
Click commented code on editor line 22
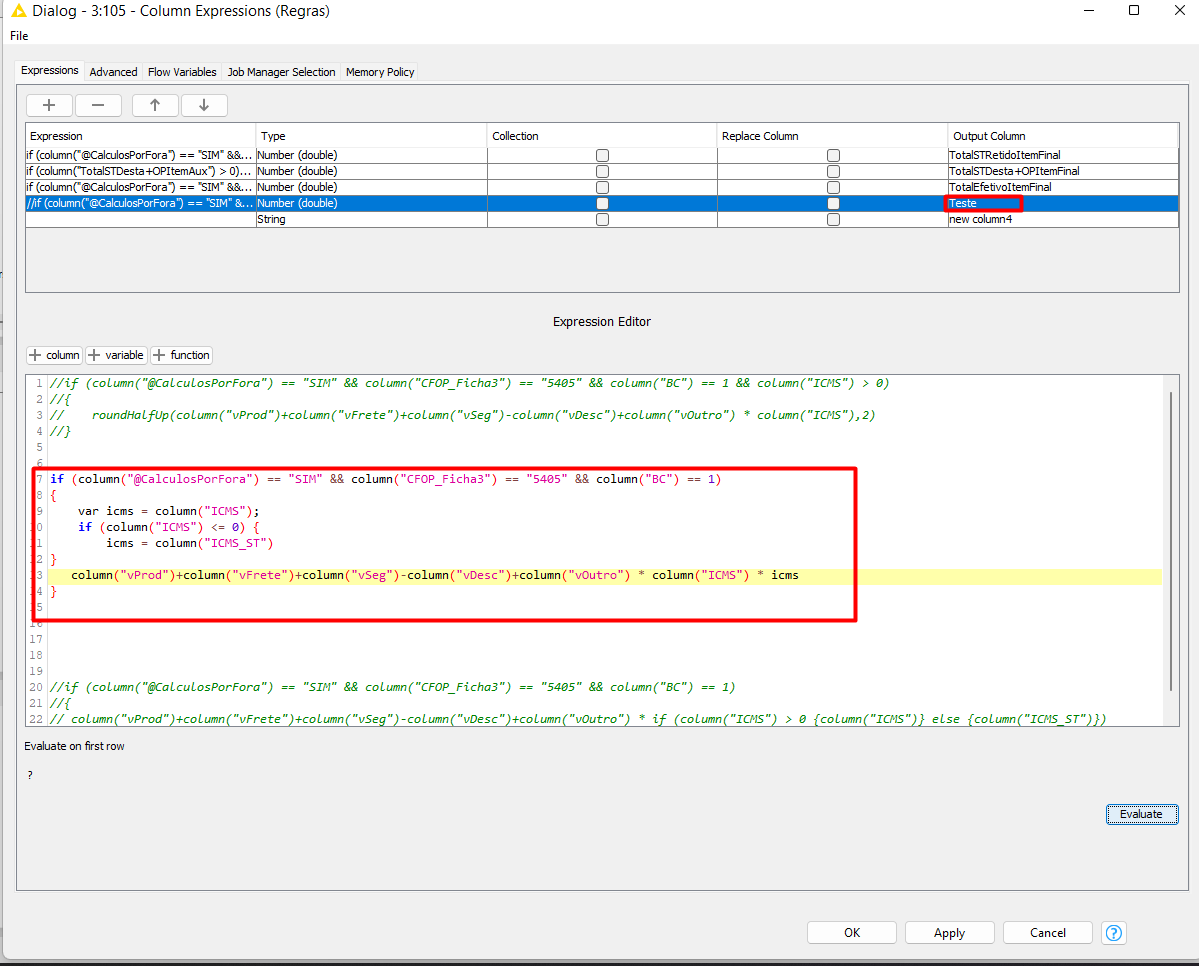[577, 719]
